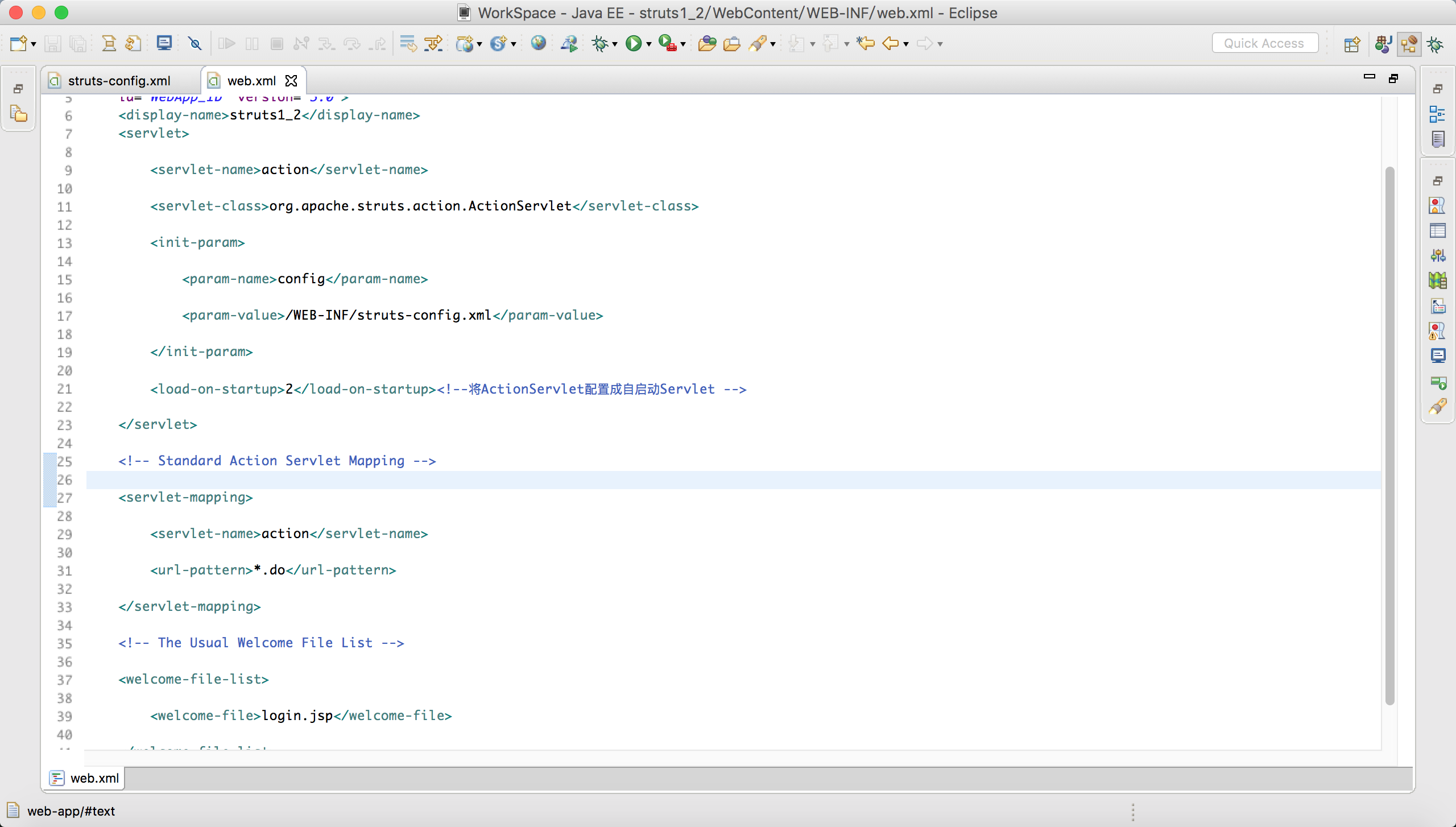Viewport: 1456px width, 827px height.
Task: Click the Resume debug icon
Action: [x=226, y=44]
